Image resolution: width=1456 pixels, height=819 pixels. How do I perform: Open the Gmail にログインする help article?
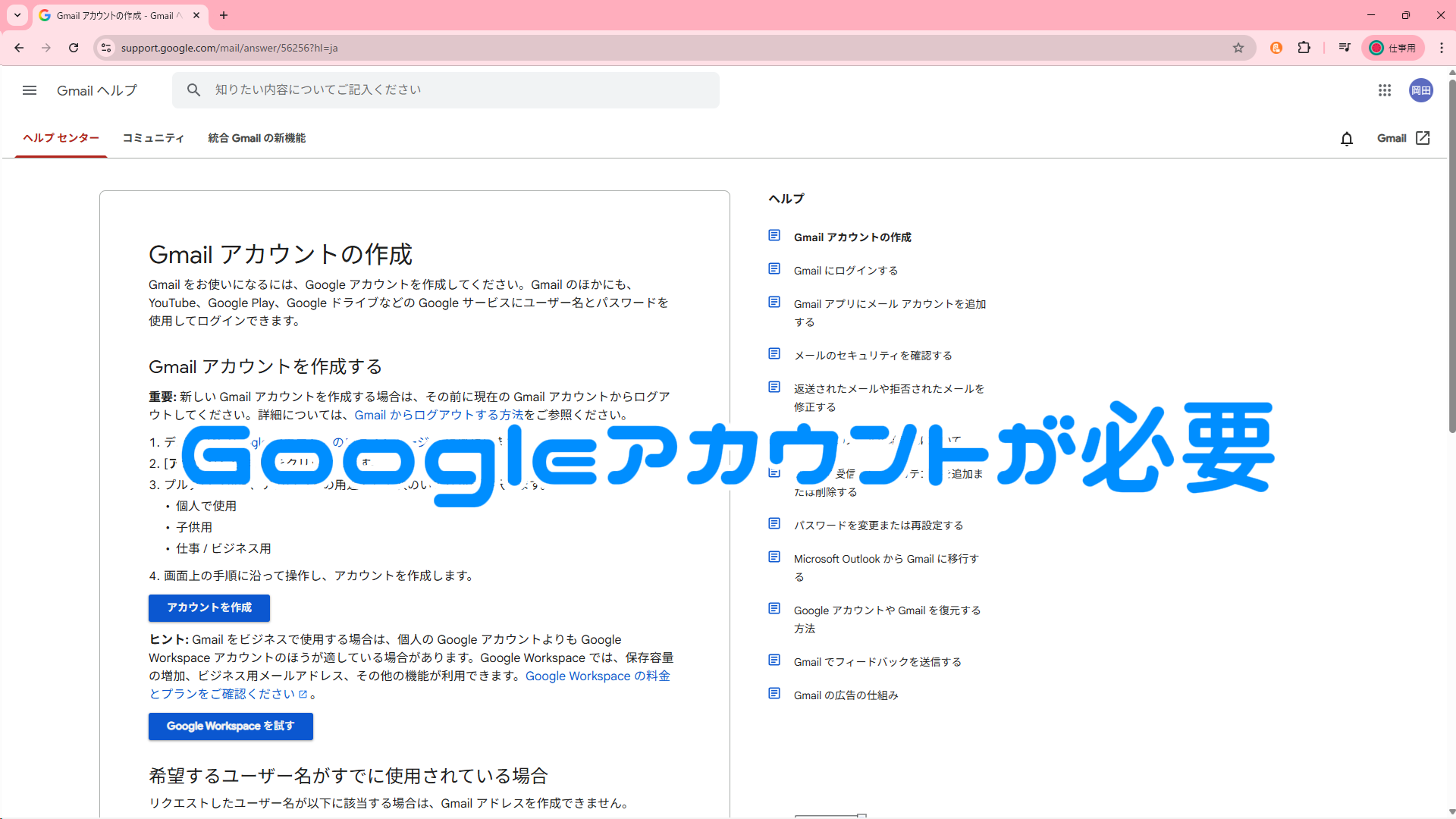click(846, 271)
